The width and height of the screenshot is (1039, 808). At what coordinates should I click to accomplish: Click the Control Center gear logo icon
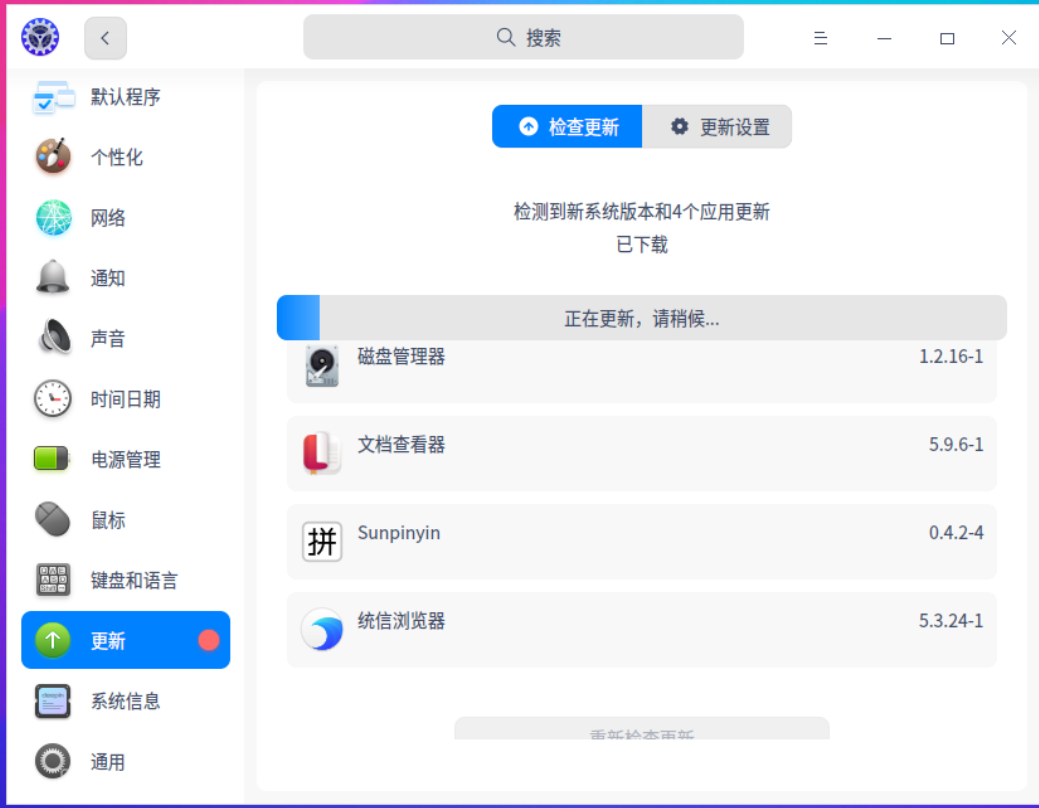click(40, 37)
